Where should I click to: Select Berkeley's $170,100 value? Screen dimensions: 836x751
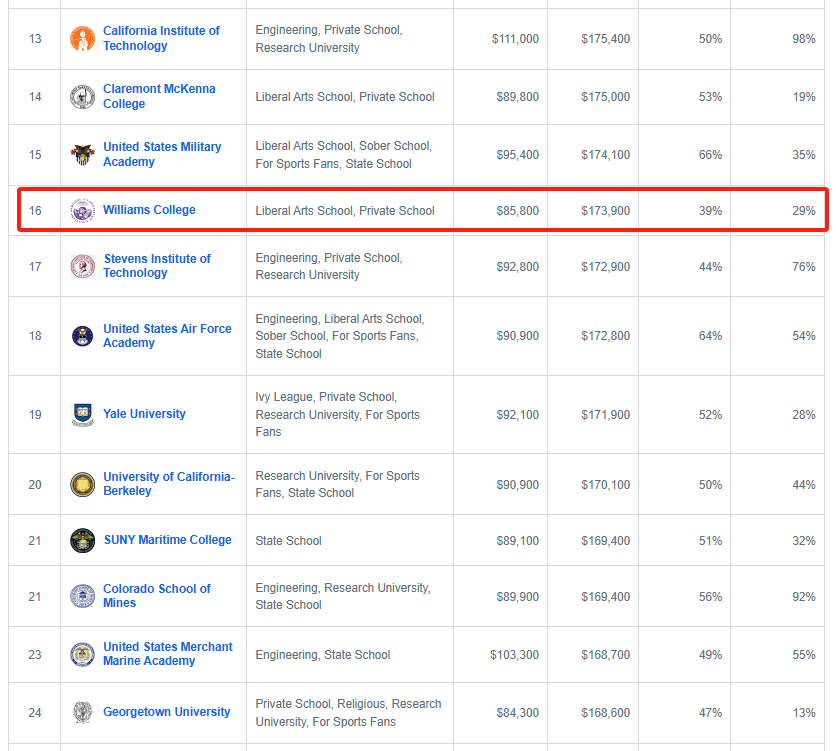[606, 485]
